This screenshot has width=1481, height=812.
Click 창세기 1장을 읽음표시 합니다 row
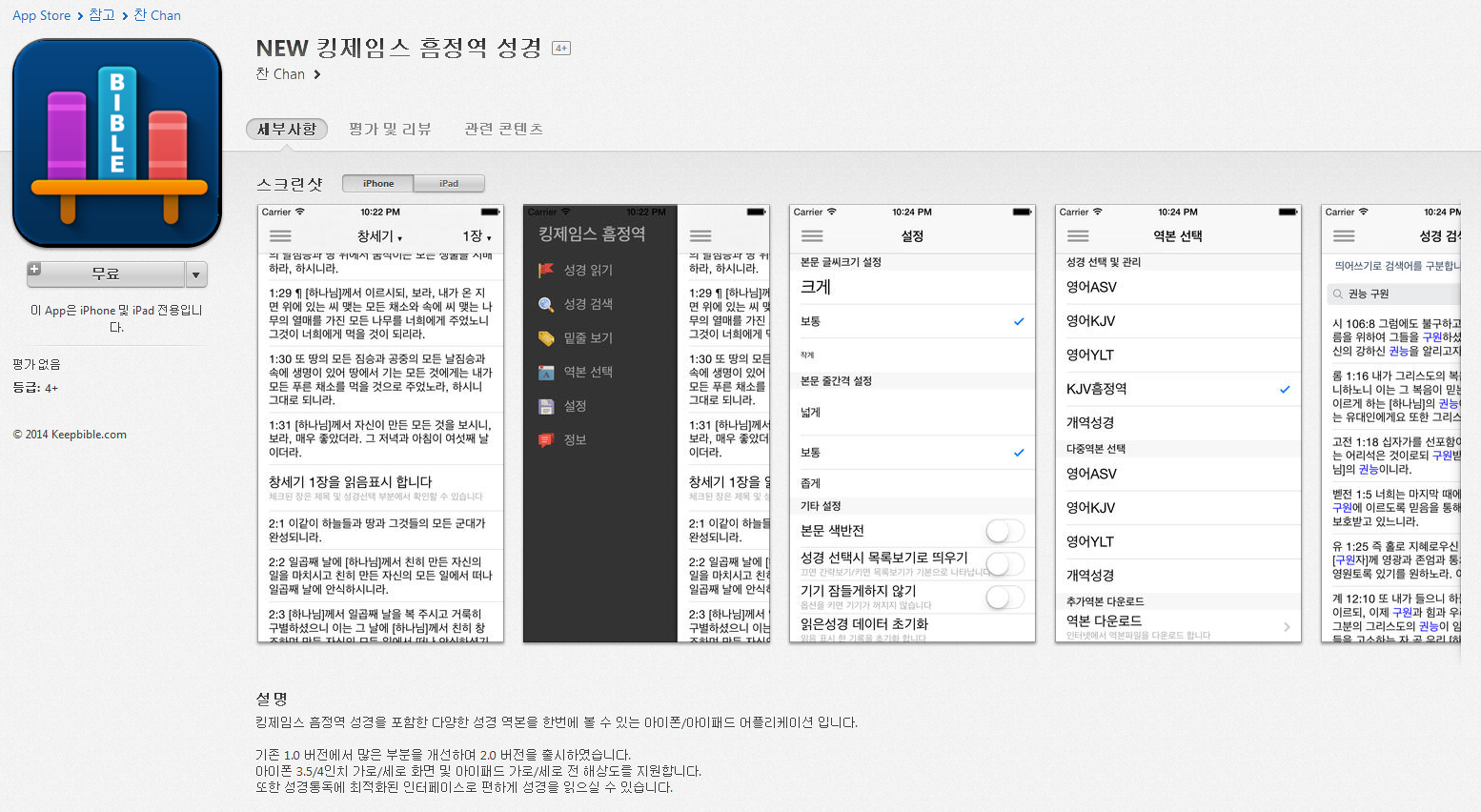[380, 488]
